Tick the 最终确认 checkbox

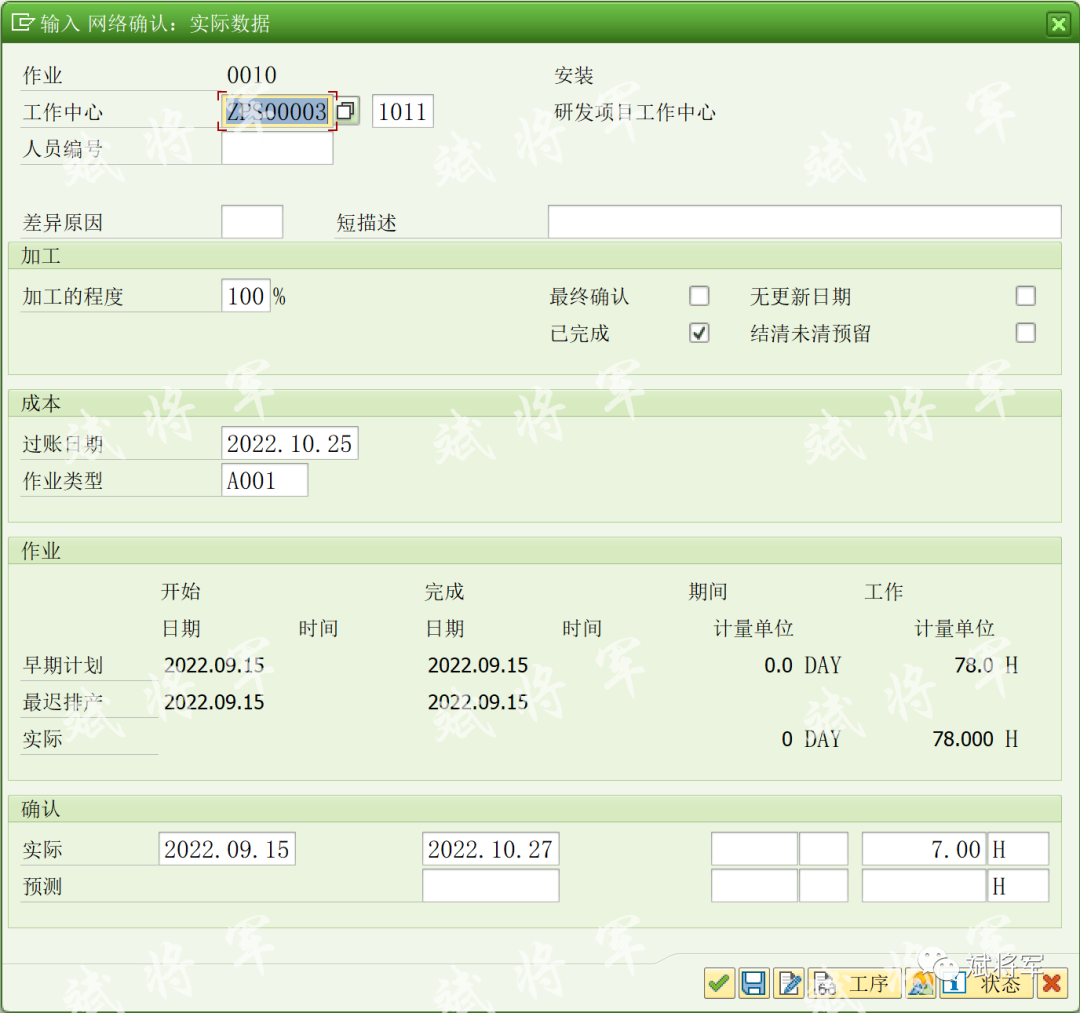pos(699,296)
